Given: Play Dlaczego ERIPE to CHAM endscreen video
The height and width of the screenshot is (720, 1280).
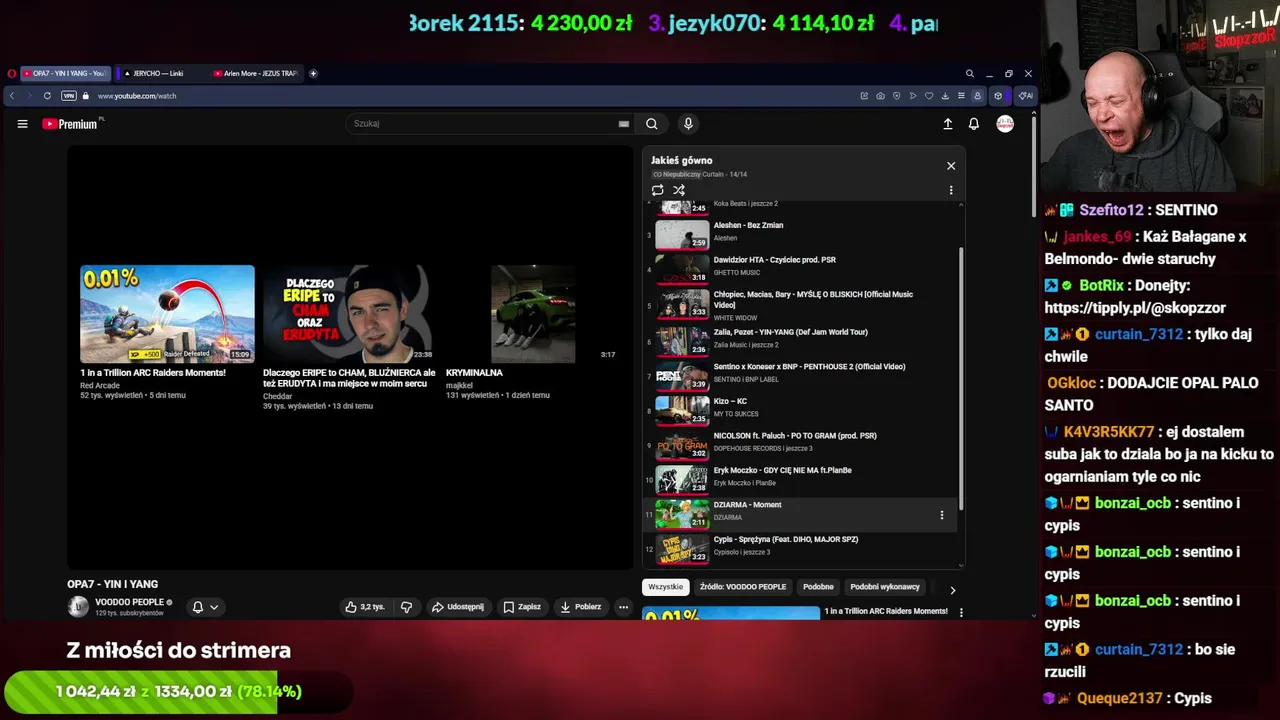Looking at the screenshot, I should point(349,313).
